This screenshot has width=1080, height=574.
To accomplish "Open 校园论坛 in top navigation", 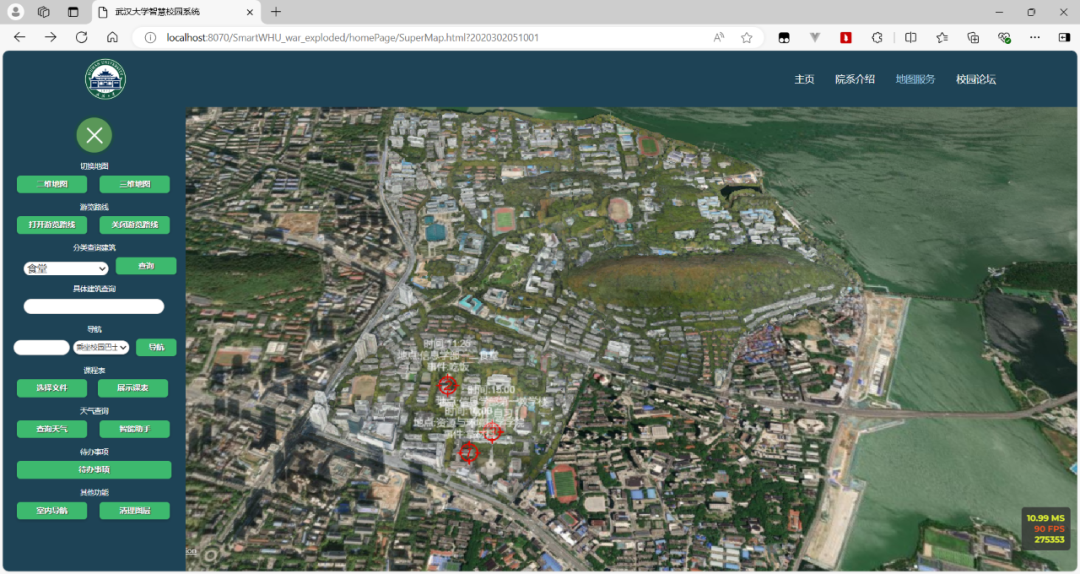I will pos(975,80).
